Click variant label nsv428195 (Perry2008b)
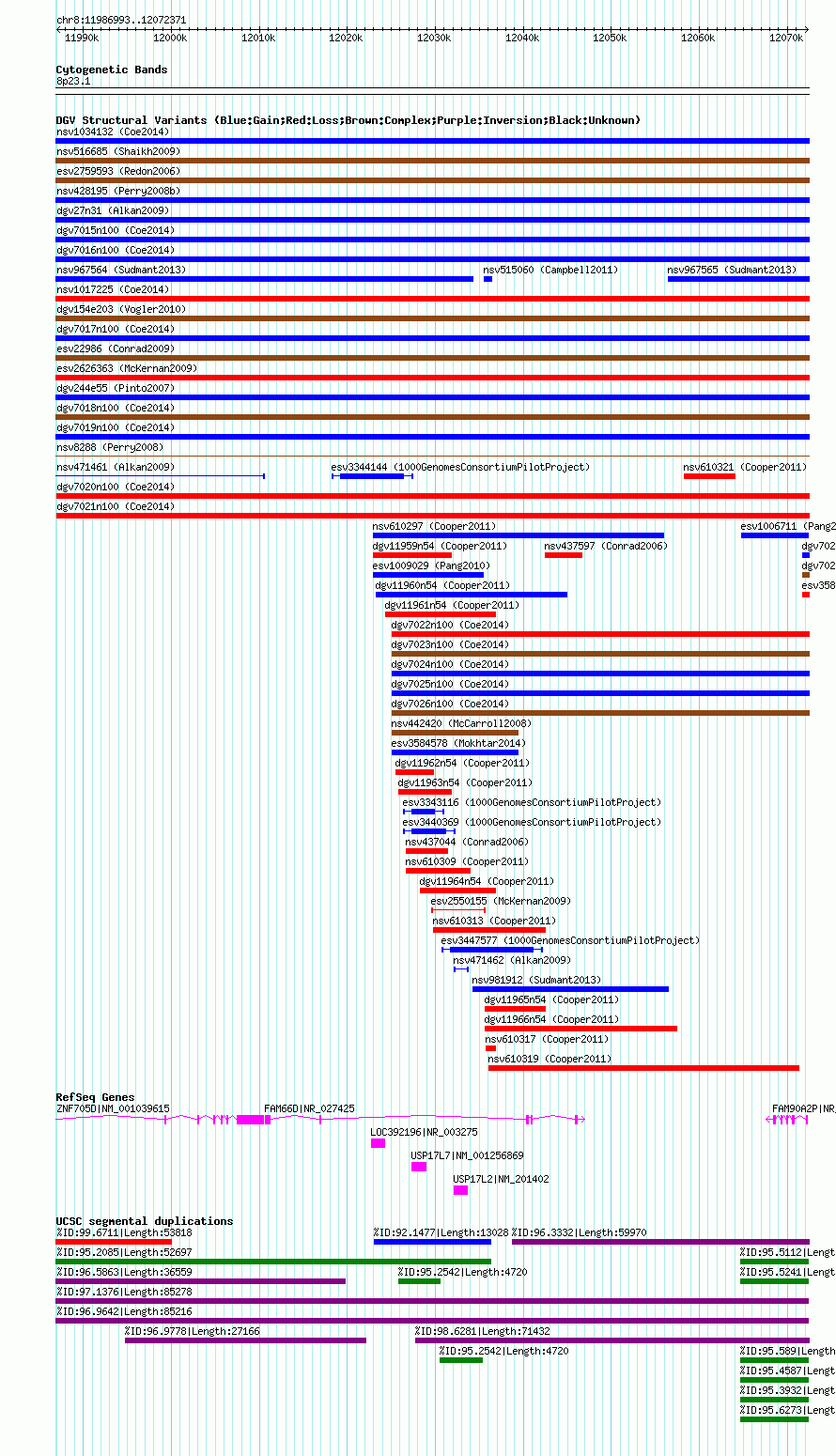 pos(118,191)
